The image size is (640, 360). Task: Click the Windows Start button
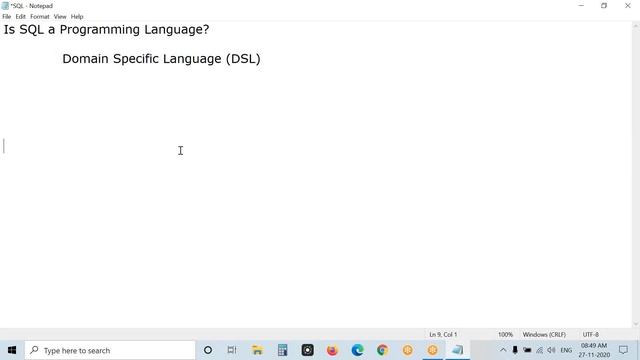pos(12,350)
